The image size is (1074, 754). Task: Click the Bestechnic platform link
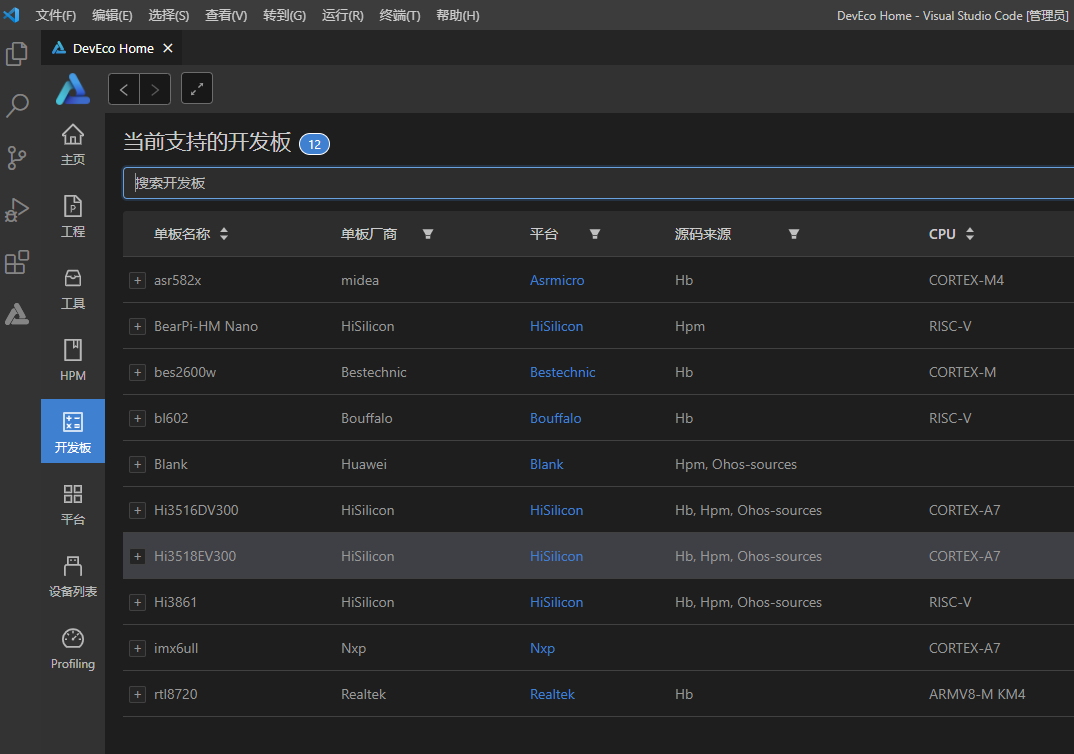[x=562, y=372]
